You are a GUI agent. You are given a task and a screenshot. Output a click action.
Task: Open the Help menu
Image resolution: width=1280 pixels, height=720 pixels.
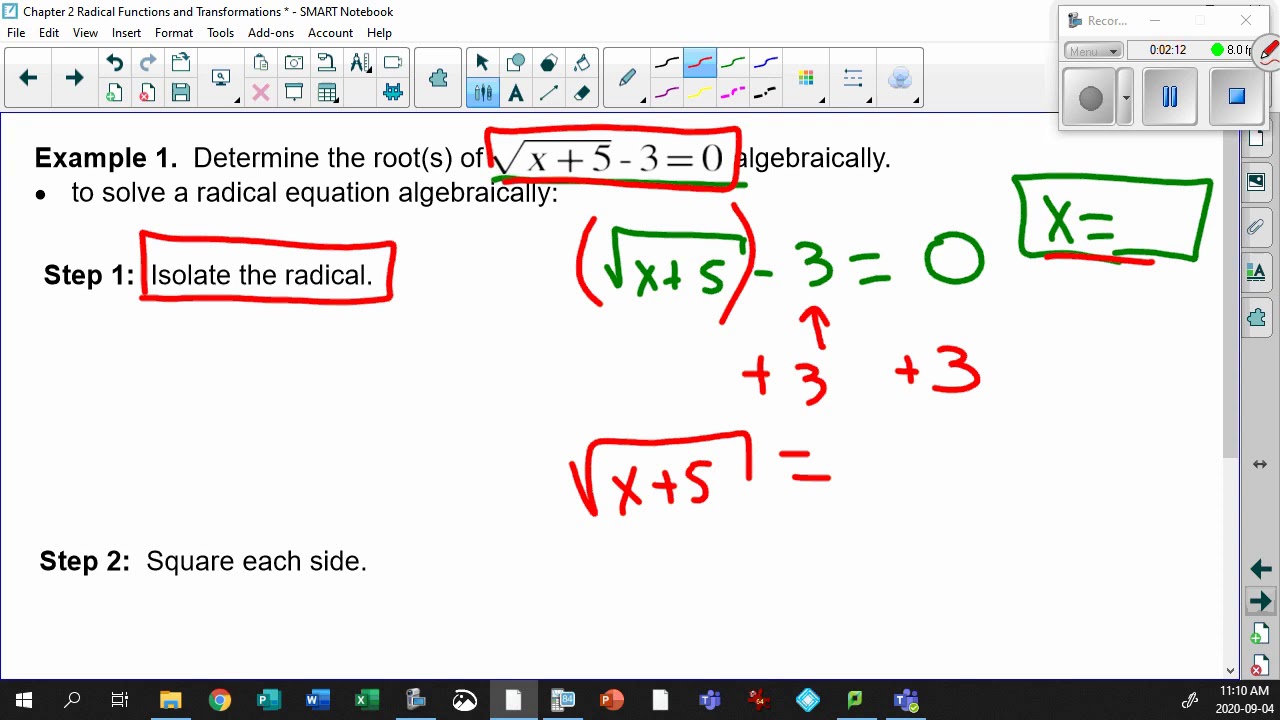coord(379,33)
